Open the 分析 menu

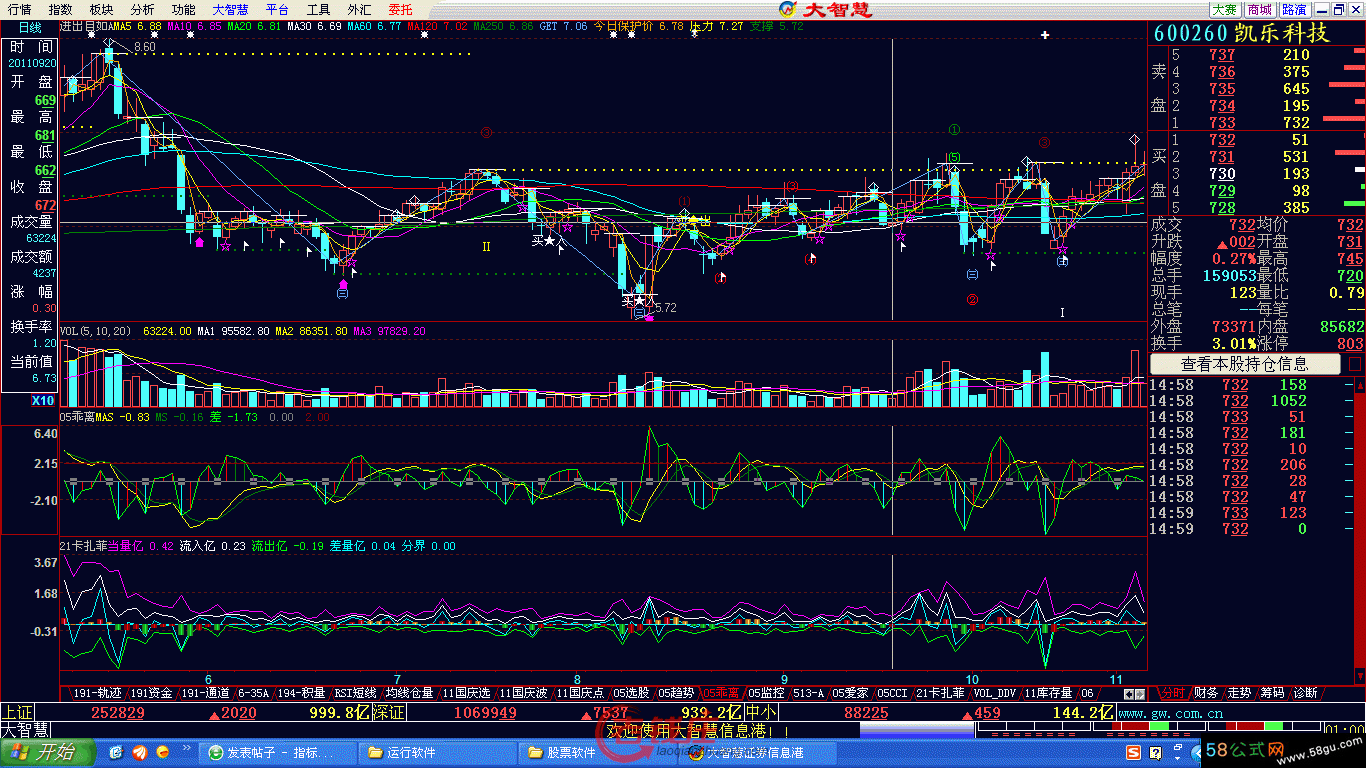[143, 9]
